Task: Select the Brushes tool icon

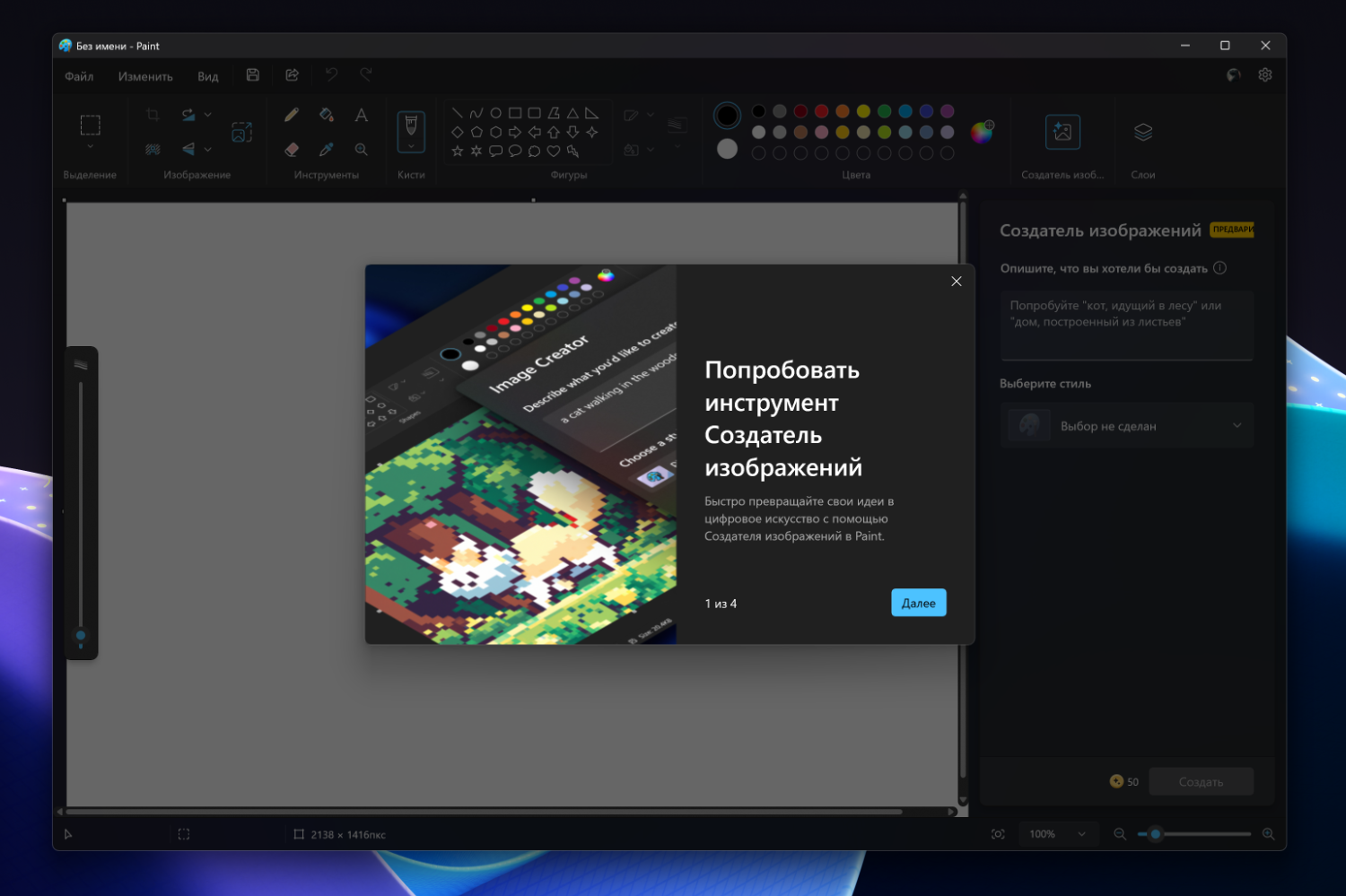Action: pyautogui.click(x=411, y=125)
